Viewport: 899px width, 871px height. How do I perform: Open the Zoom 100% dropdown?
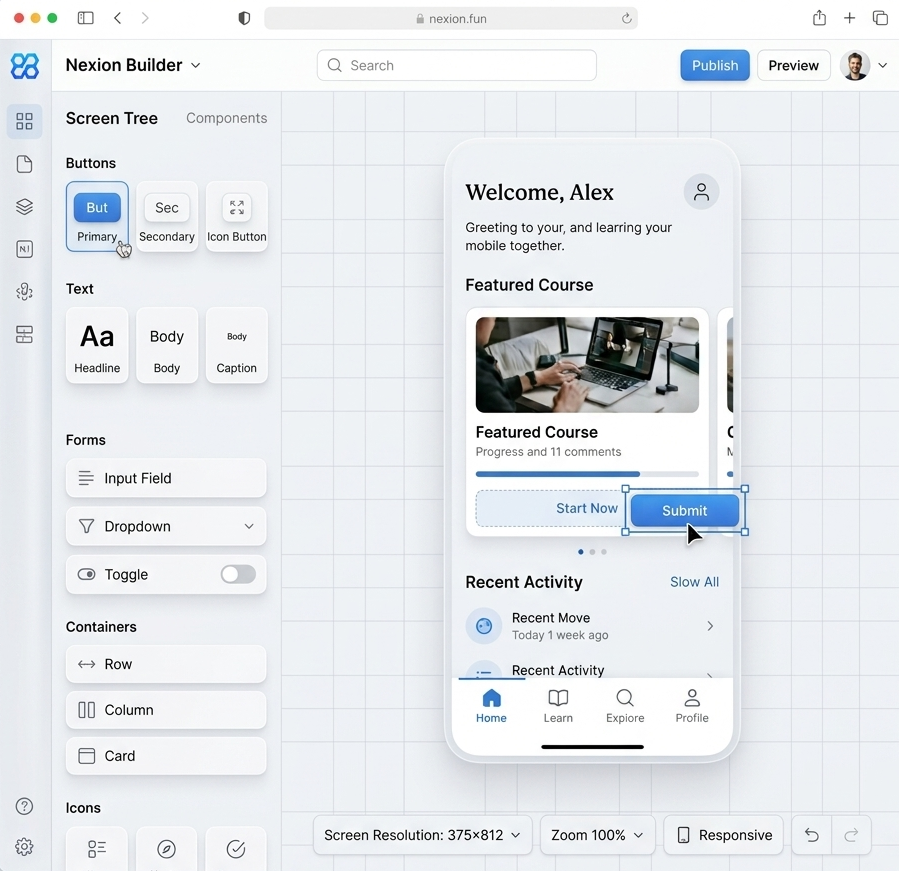597,835
